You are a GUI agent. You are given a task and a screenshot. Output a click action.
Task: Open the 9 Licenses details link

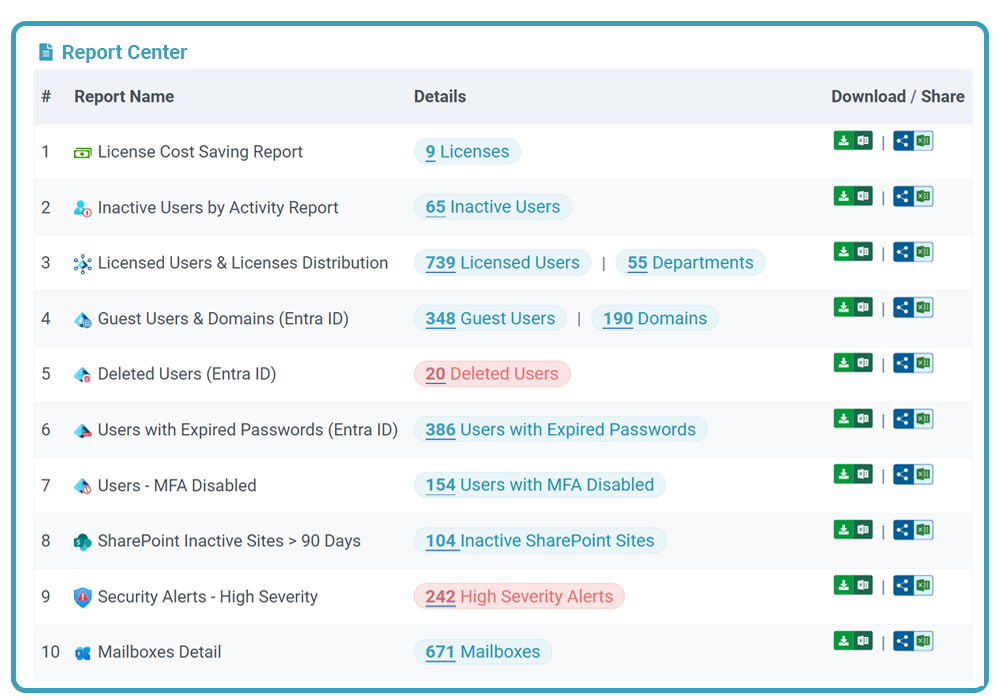point(467,152)
